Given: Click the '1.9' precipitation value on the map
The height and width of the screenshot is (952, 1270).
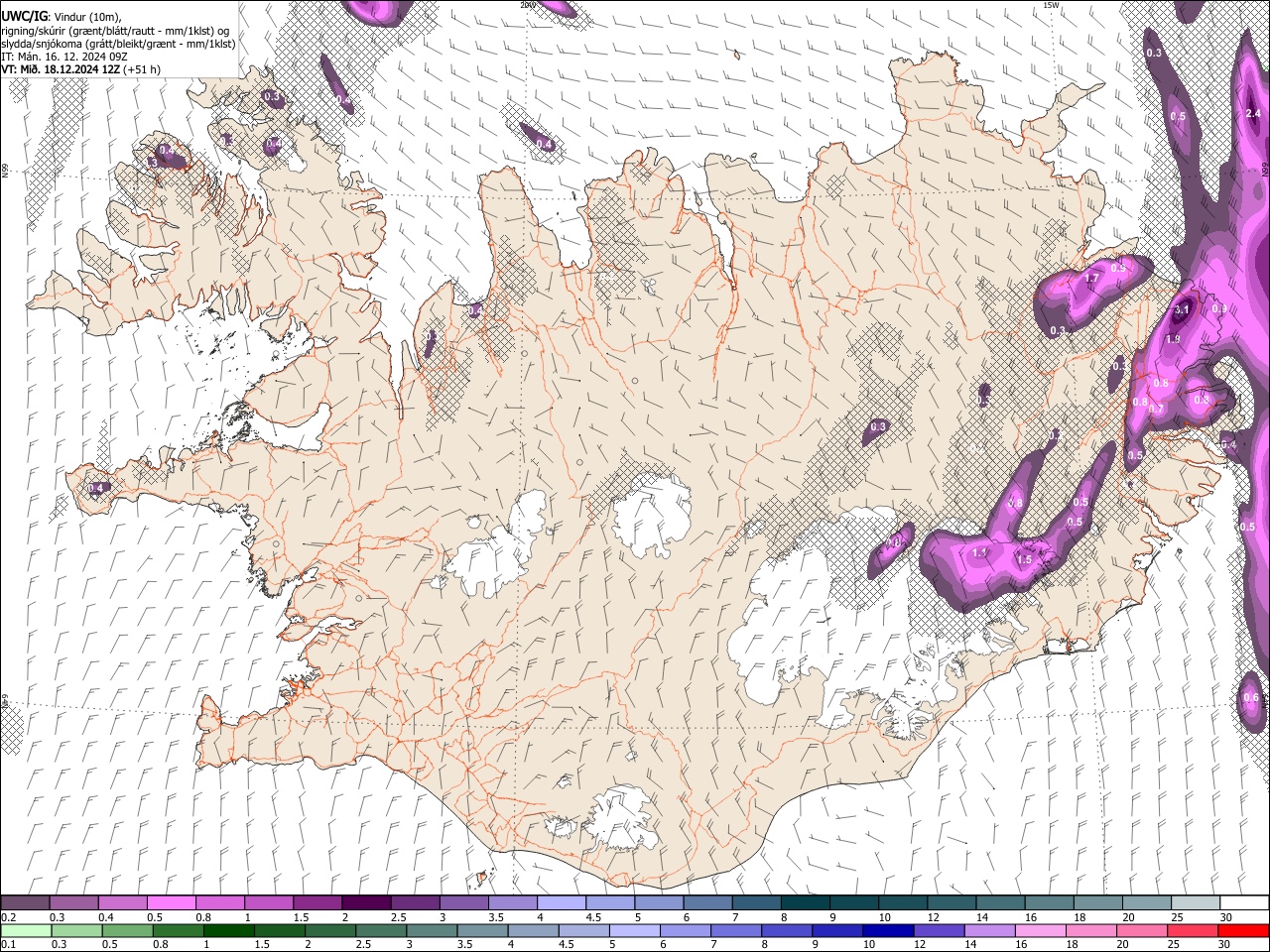Looking at the screenshot, I should coord(1173,339).
